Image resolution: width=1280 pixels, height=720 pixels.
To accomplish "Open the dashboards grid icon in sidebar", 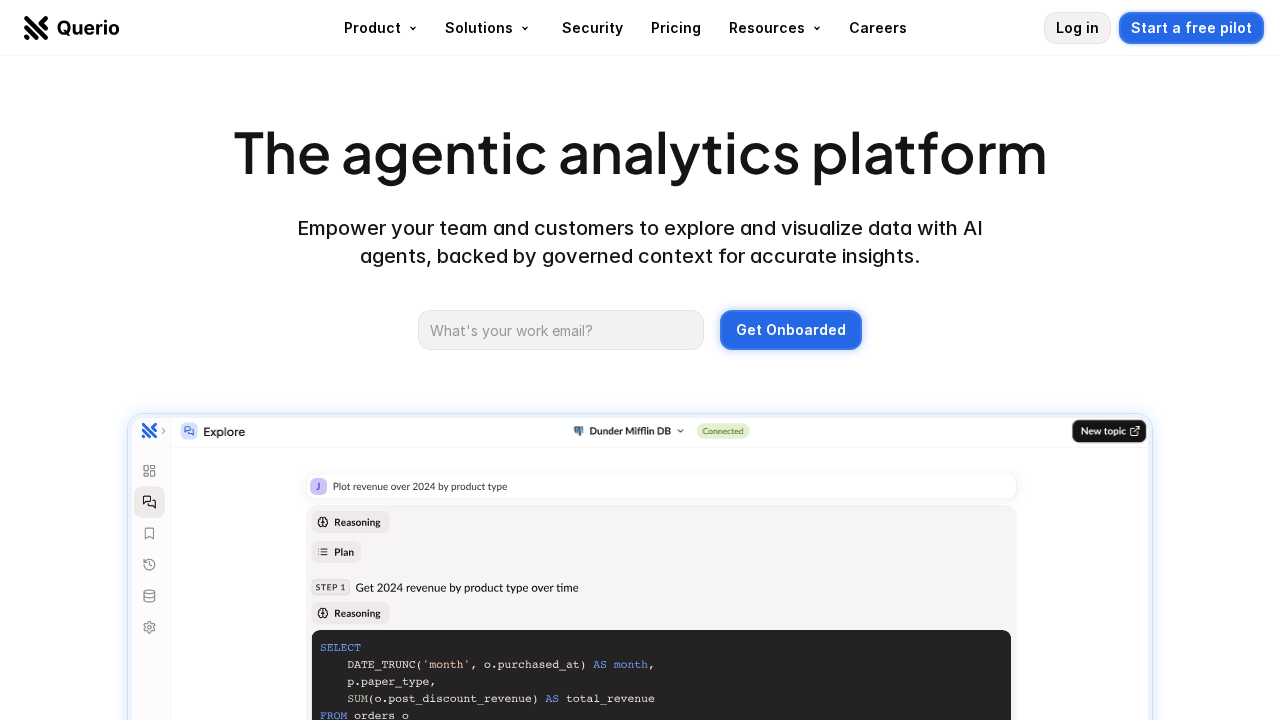I will pyautogui.click(x=148, y=470).
